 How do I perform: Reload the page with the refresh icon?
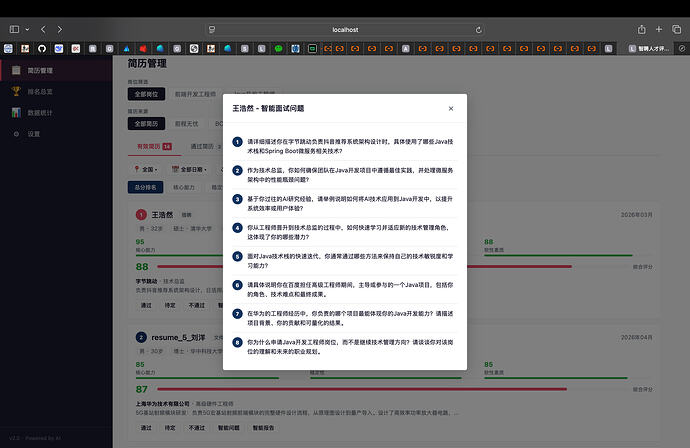click(x=478, y=30)
